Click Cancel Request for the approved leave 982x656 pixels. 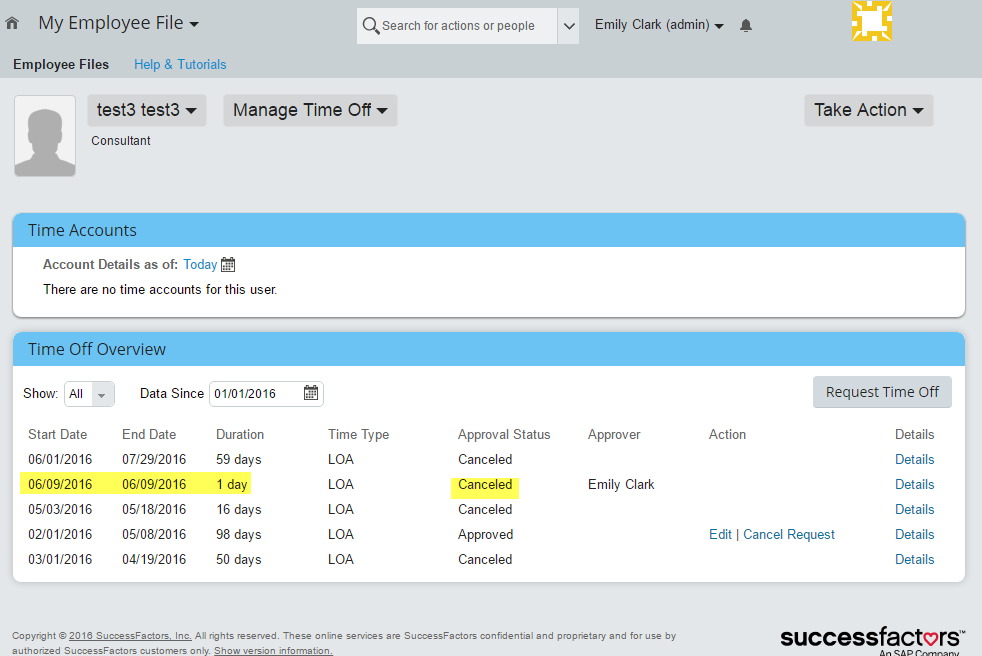pos(788,534)
